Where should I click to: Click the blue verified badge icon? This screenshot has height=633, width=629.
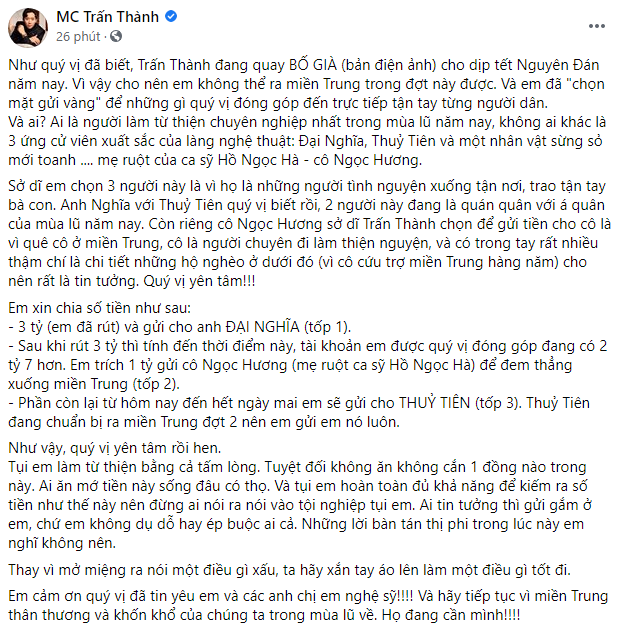point(171,18)
